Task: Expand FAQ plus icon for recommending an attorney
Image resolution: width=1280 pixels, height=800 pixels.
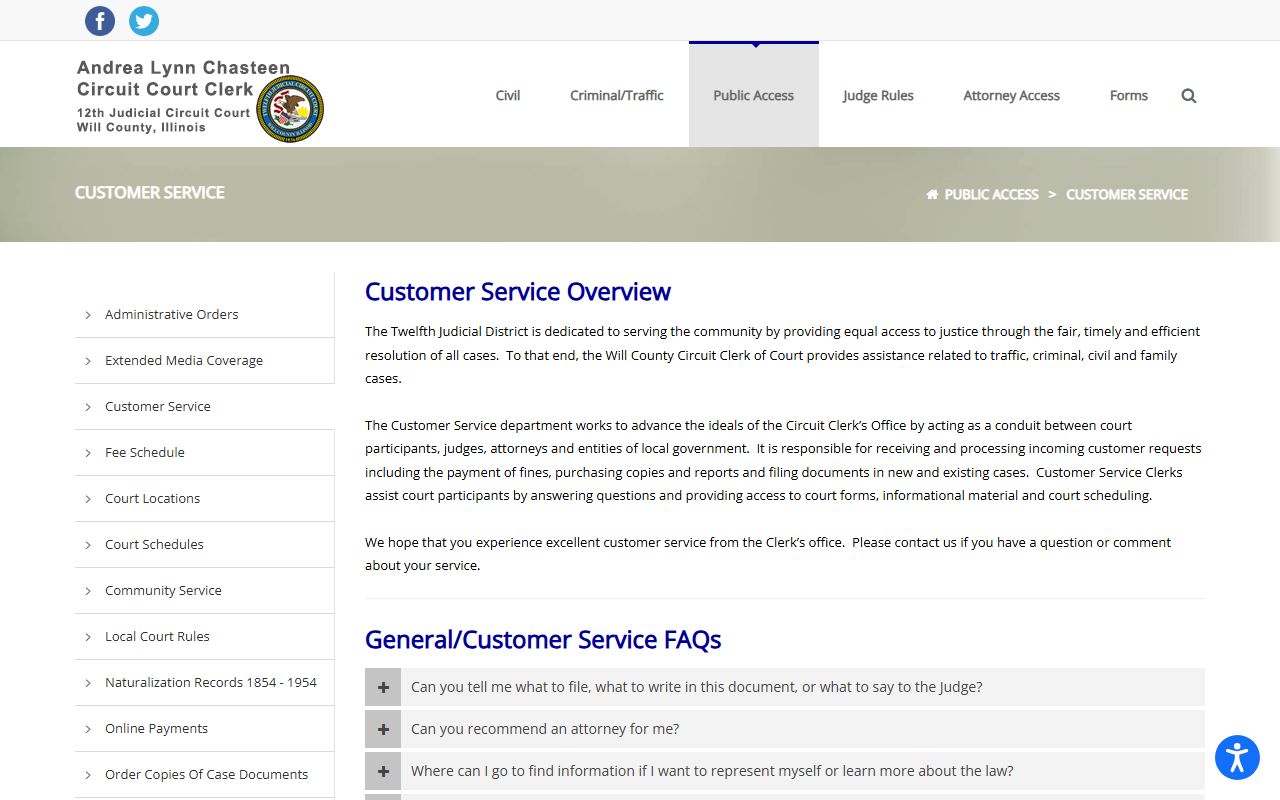Action: point(383,729)
